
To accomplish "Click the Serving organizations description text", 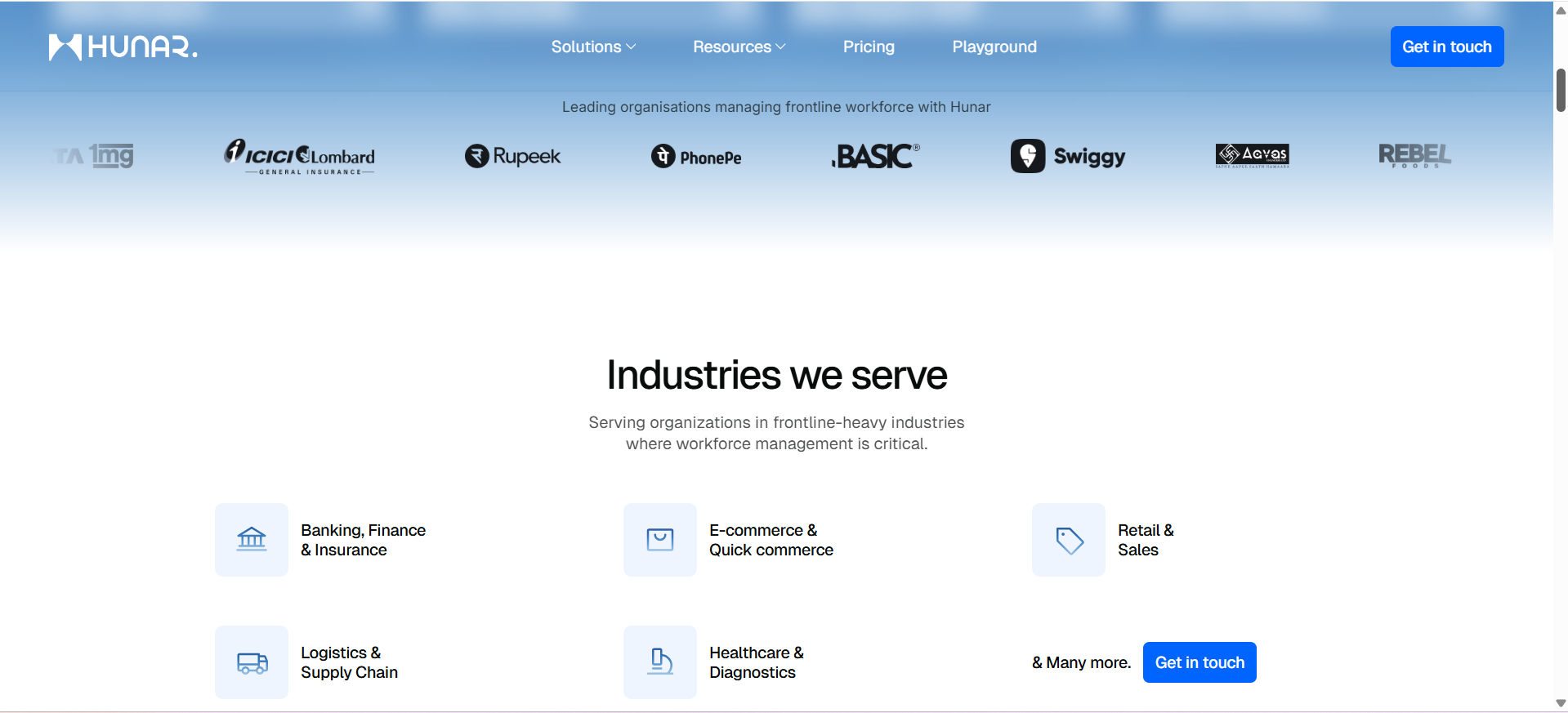I will point(776,433).
